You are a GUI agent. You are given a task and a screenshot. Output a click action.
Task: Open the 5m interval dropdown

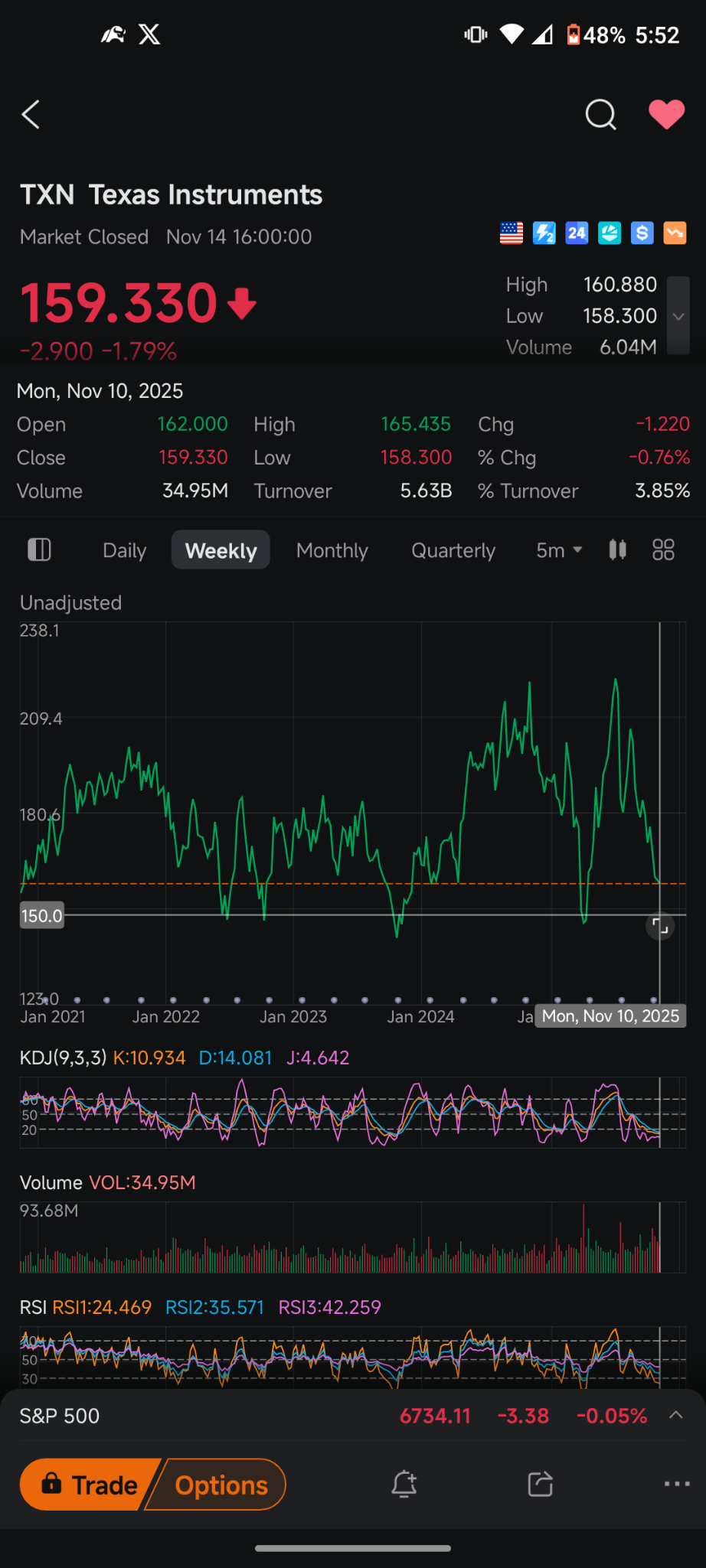559,550
